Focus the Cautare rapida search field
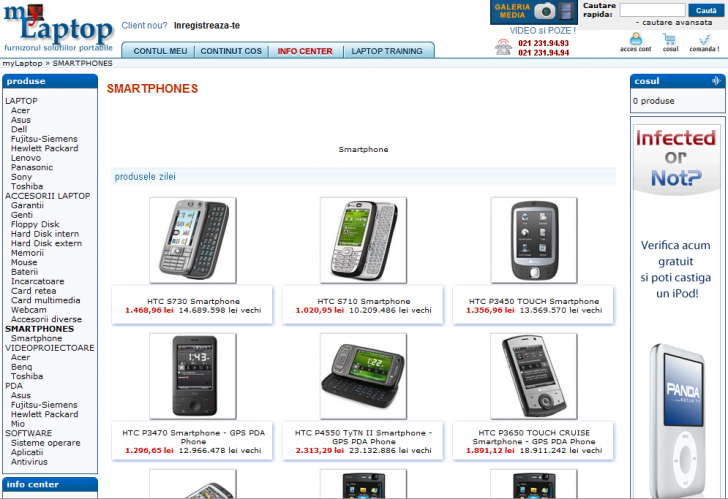 tap(652, 10)
